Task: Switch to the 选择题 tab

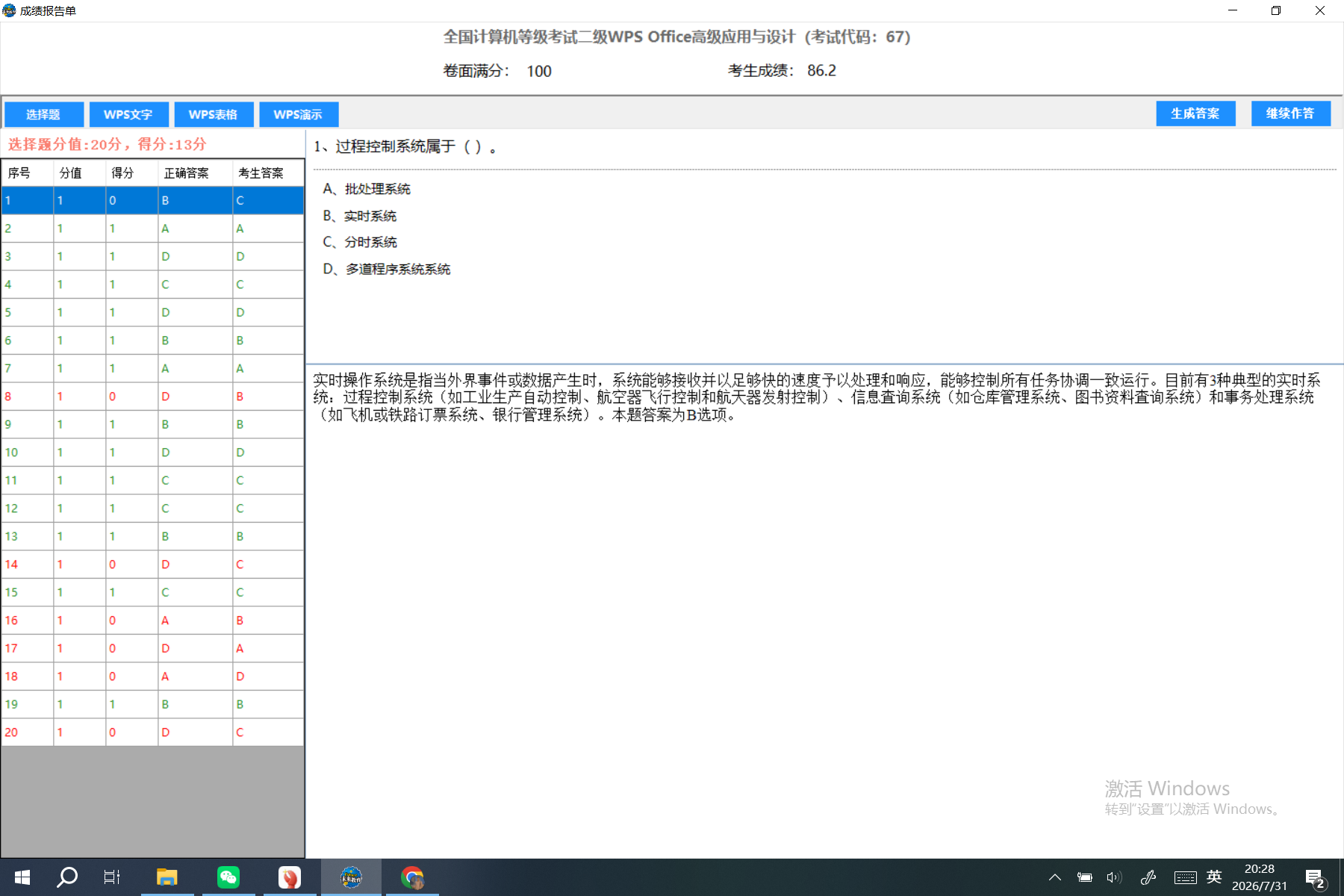Action: pyautogui.click(x=43, y=114)
